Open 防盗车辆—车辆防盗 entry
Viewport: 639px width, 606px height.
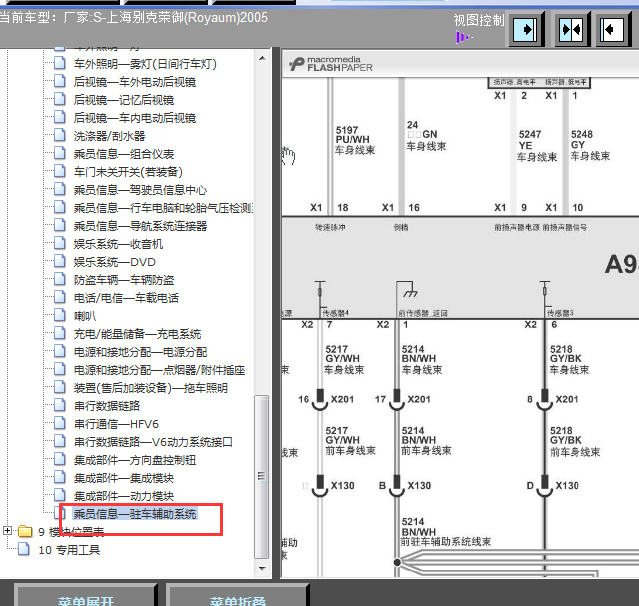[x=124, y=280]
